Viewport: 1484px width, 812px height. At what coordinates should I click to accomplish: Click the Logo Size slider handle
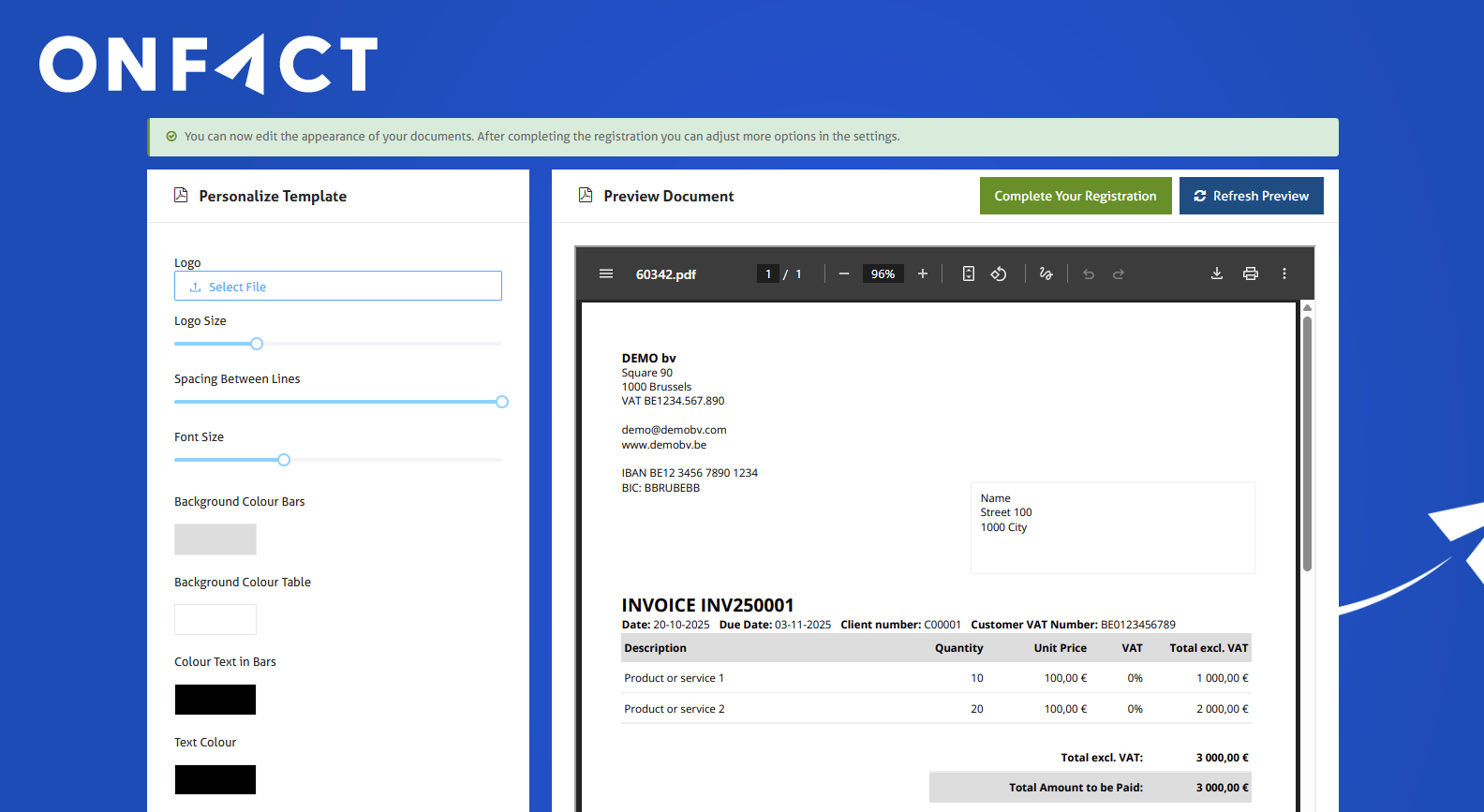tap(257, 344)
